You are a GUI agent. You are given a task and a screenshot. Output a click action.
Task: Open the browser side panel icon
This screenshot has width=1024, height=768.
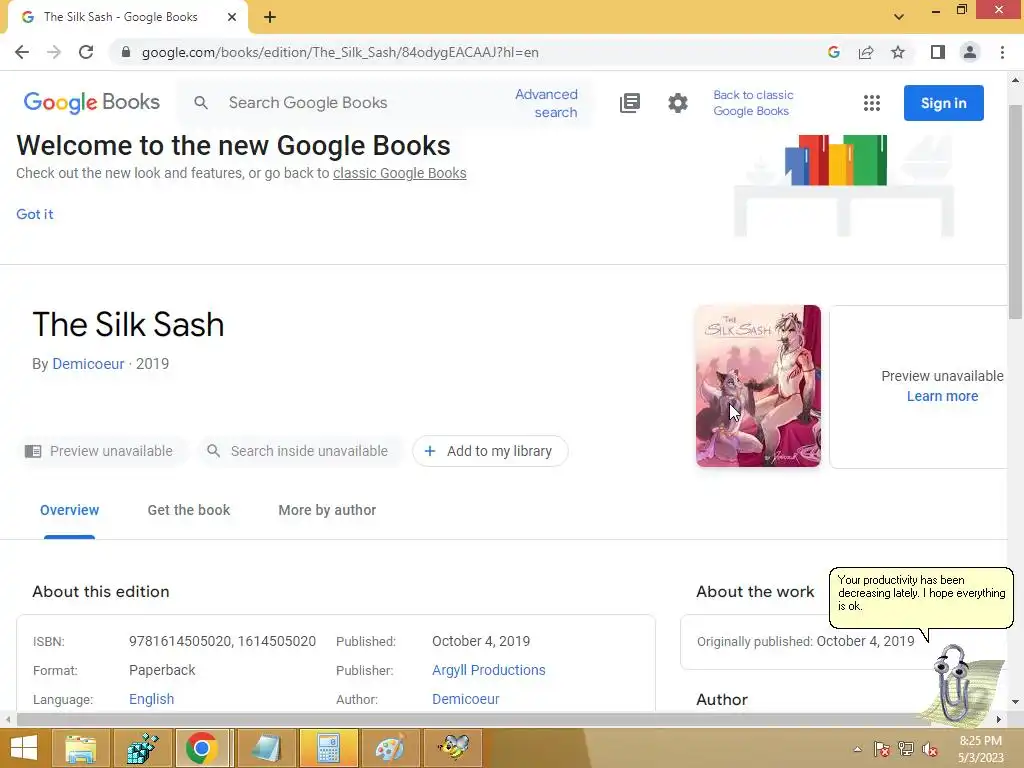938,52
